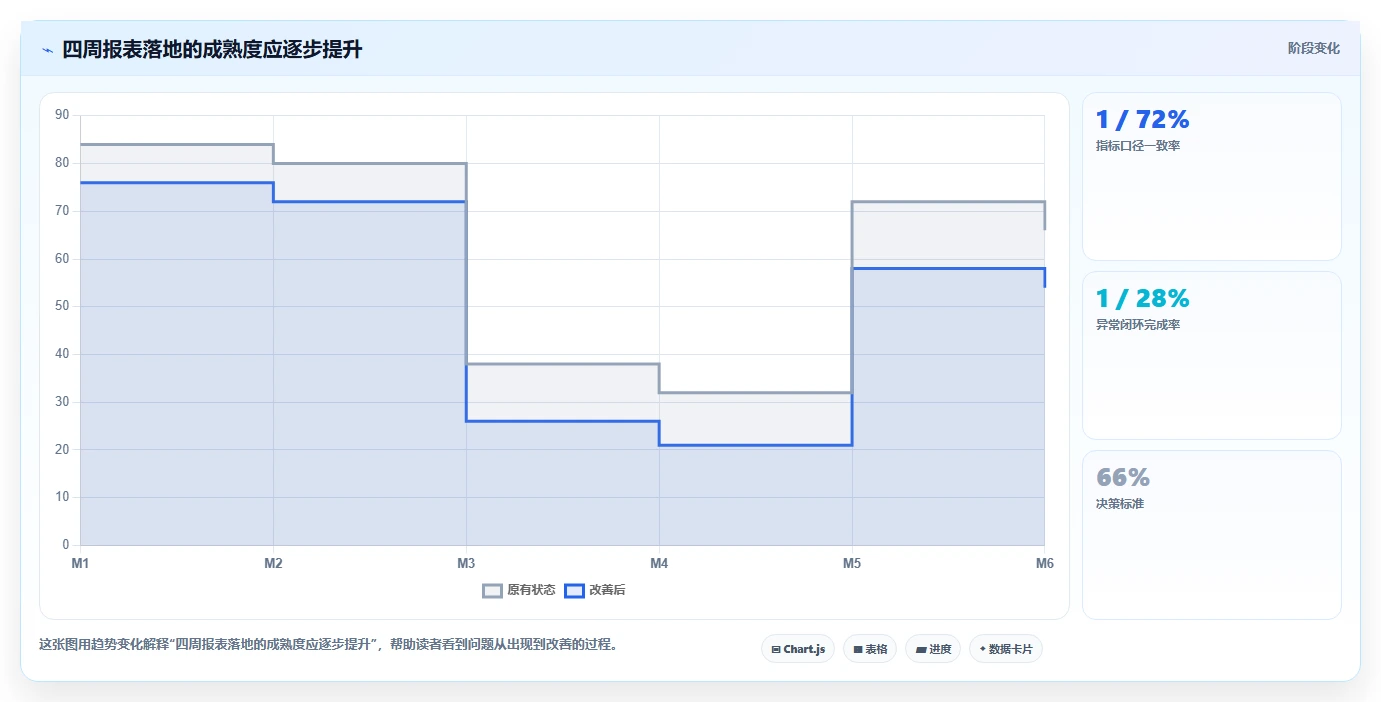Click the 改善后 legend label
The width and height of the screenshot is (1381, 702).
click(607, 590)
